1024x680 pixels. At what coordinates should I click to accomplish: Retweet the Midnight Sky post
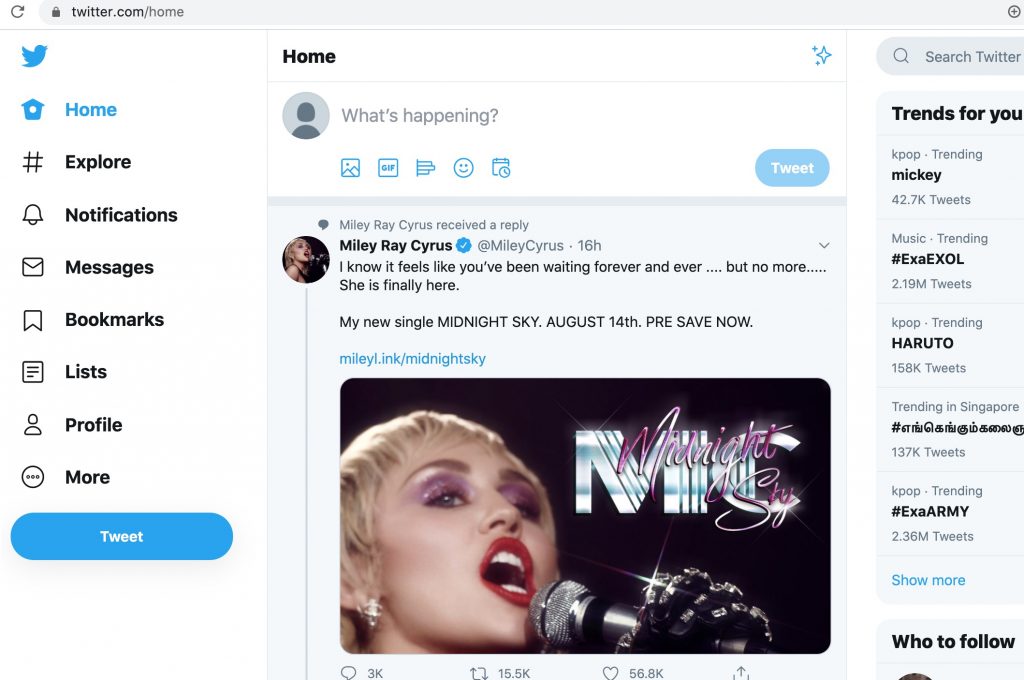(479, 672)
